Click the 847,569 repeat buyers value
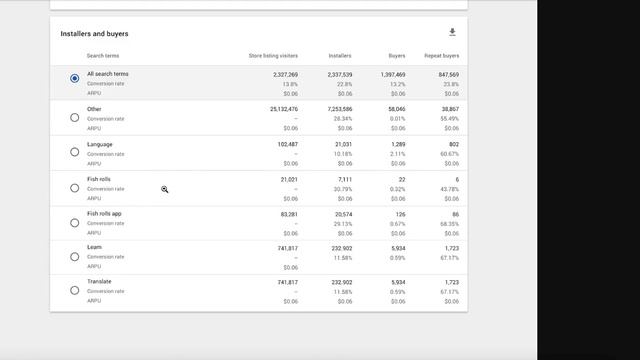640x360 pixels. [x=449, y=75]
